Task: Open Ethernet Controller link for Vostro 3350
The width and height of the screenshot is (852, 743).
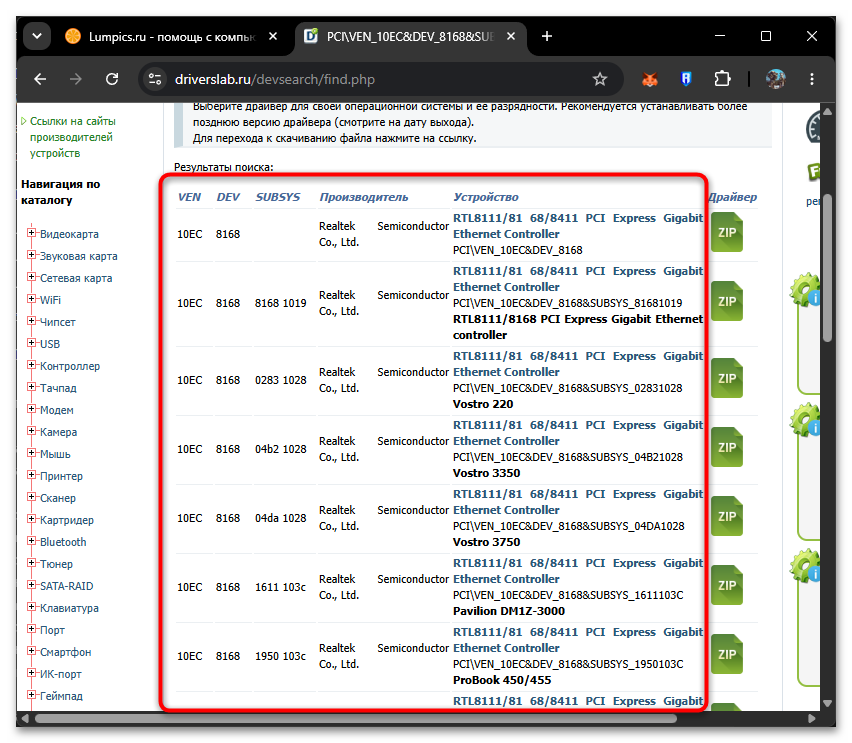Action: (578, 433)
